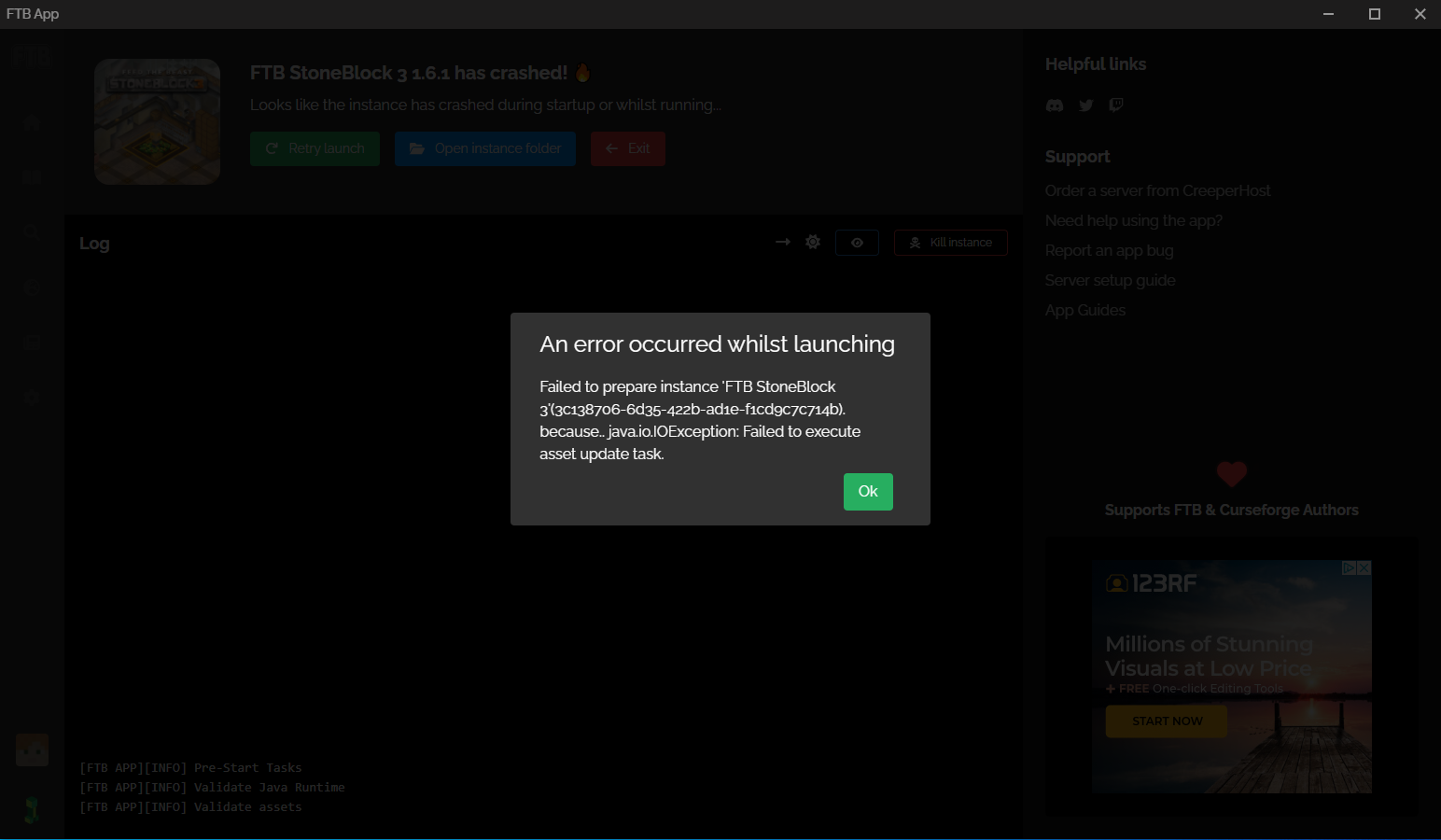The image size is (1441, 840).
Task: Exit the crash screen
Action: [627, 147]
